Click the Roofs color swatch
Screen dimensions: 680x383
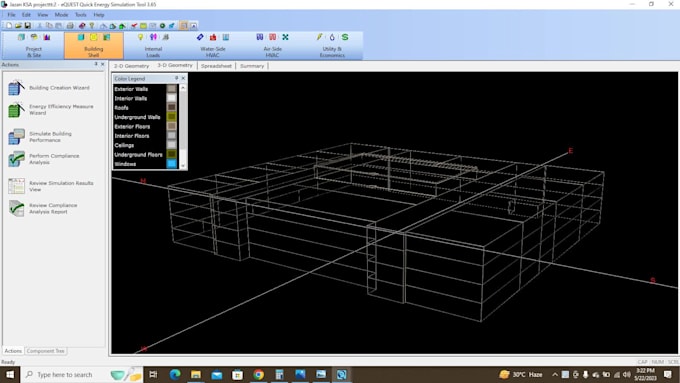(x=172, y=107)
